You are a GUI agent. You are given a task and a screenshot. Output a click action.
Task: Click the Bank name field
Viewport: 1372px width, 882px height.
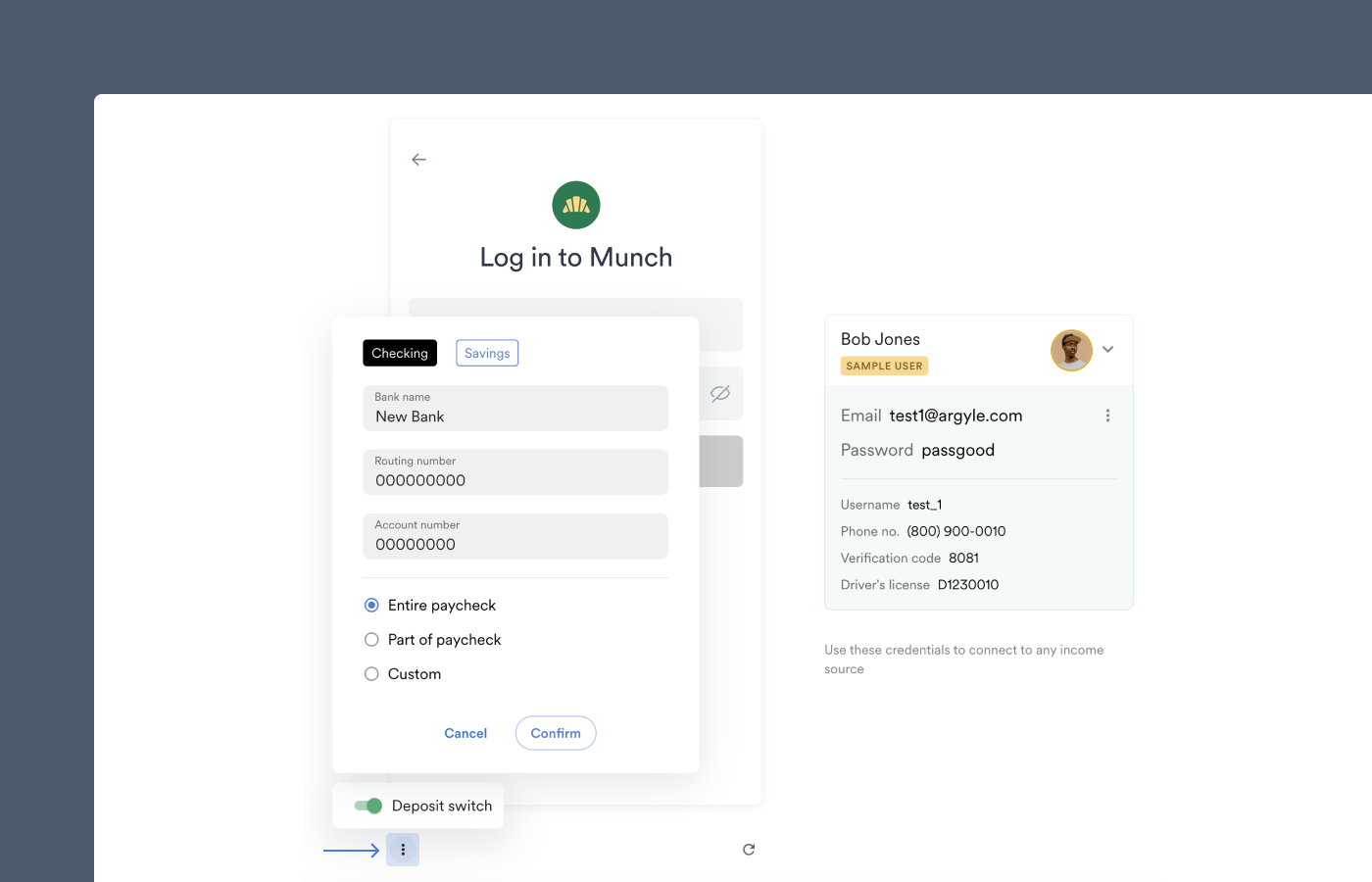515,409
